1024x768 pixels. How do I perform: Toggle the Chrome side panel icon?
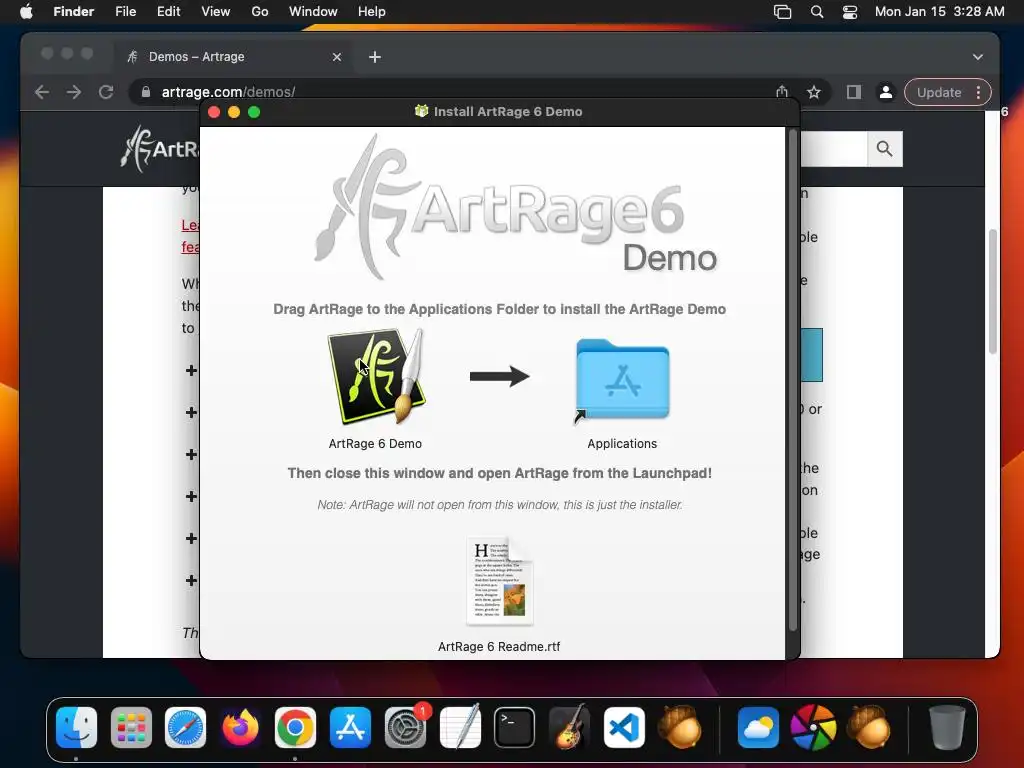click(854, 92)
